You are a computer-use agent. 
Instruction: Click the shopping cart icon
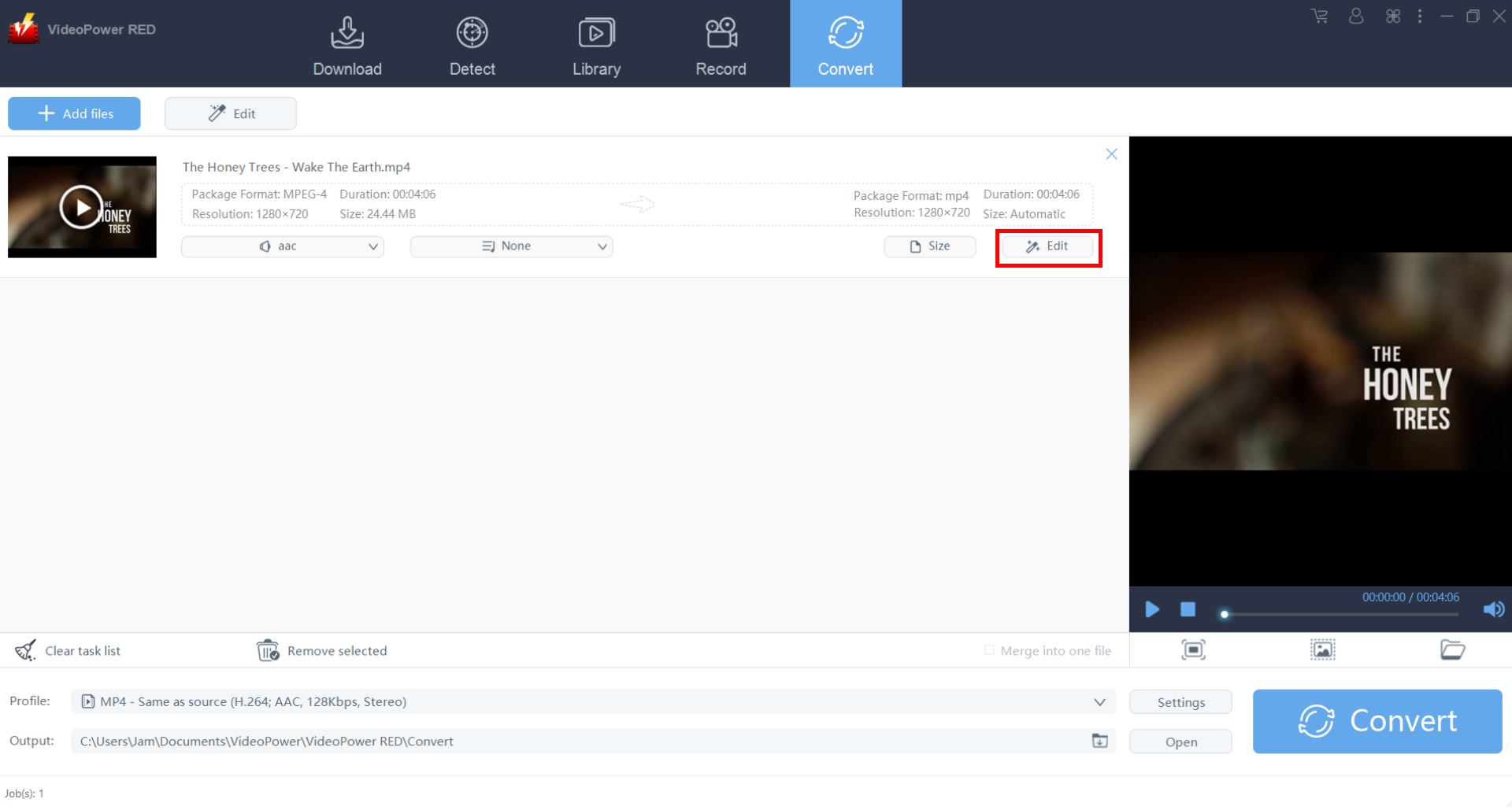tap(1319, 16)
